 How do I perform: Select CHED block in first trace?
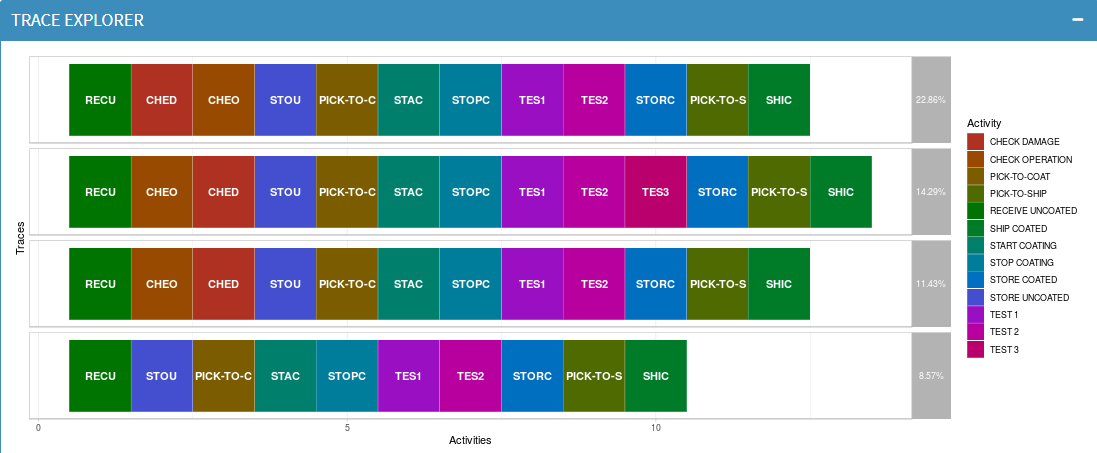point(162,100)
